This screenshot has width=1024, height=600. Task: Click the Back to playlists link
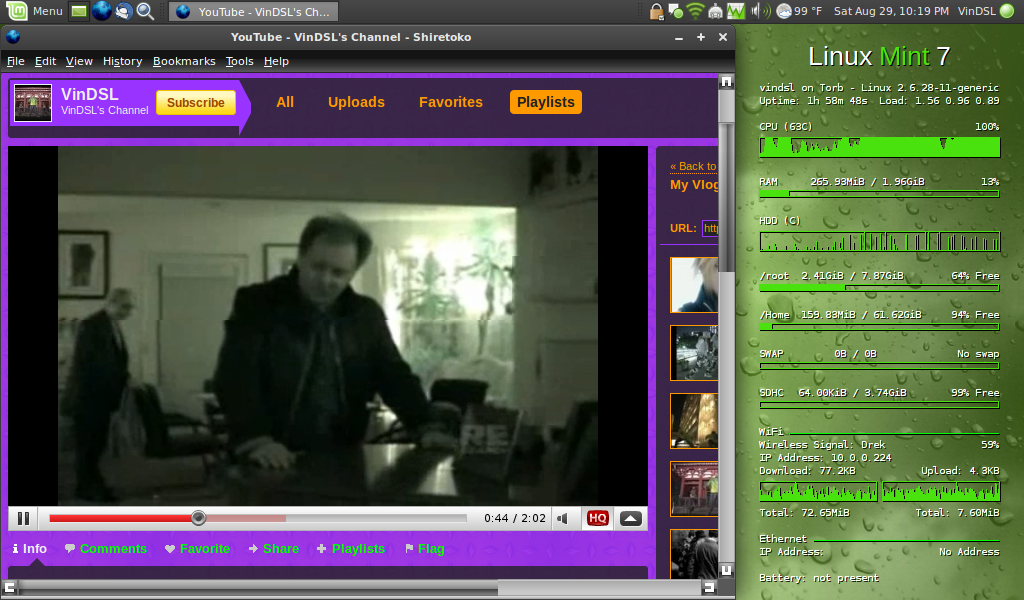point(694,166)
